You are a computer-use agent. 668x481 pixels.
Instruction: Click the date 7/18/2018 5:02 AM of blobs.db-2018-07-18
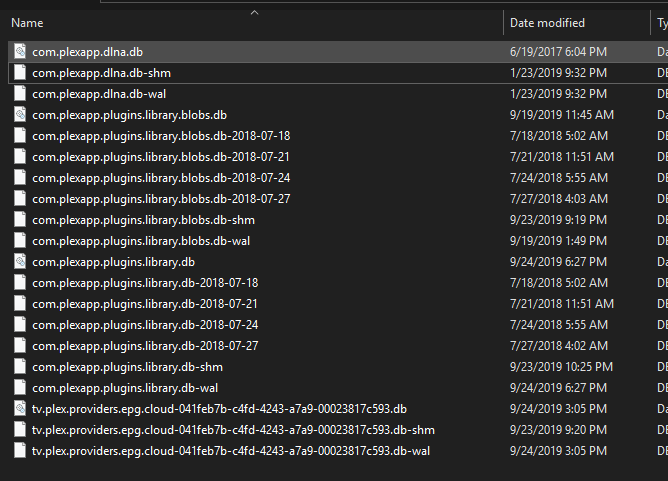559,136
